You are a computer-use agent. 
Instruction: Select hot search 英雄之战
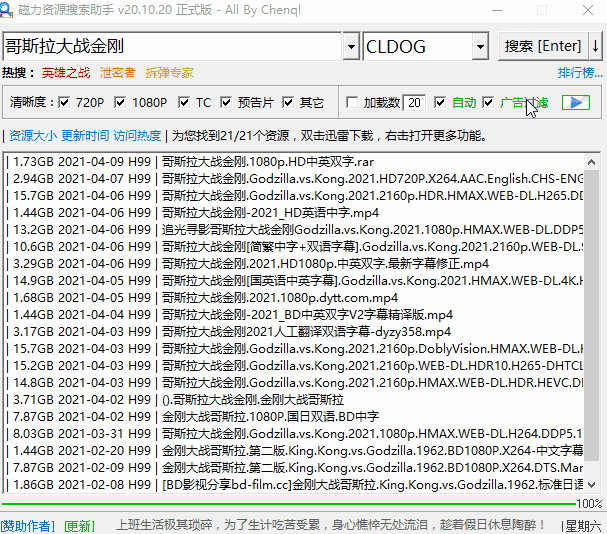66,72
